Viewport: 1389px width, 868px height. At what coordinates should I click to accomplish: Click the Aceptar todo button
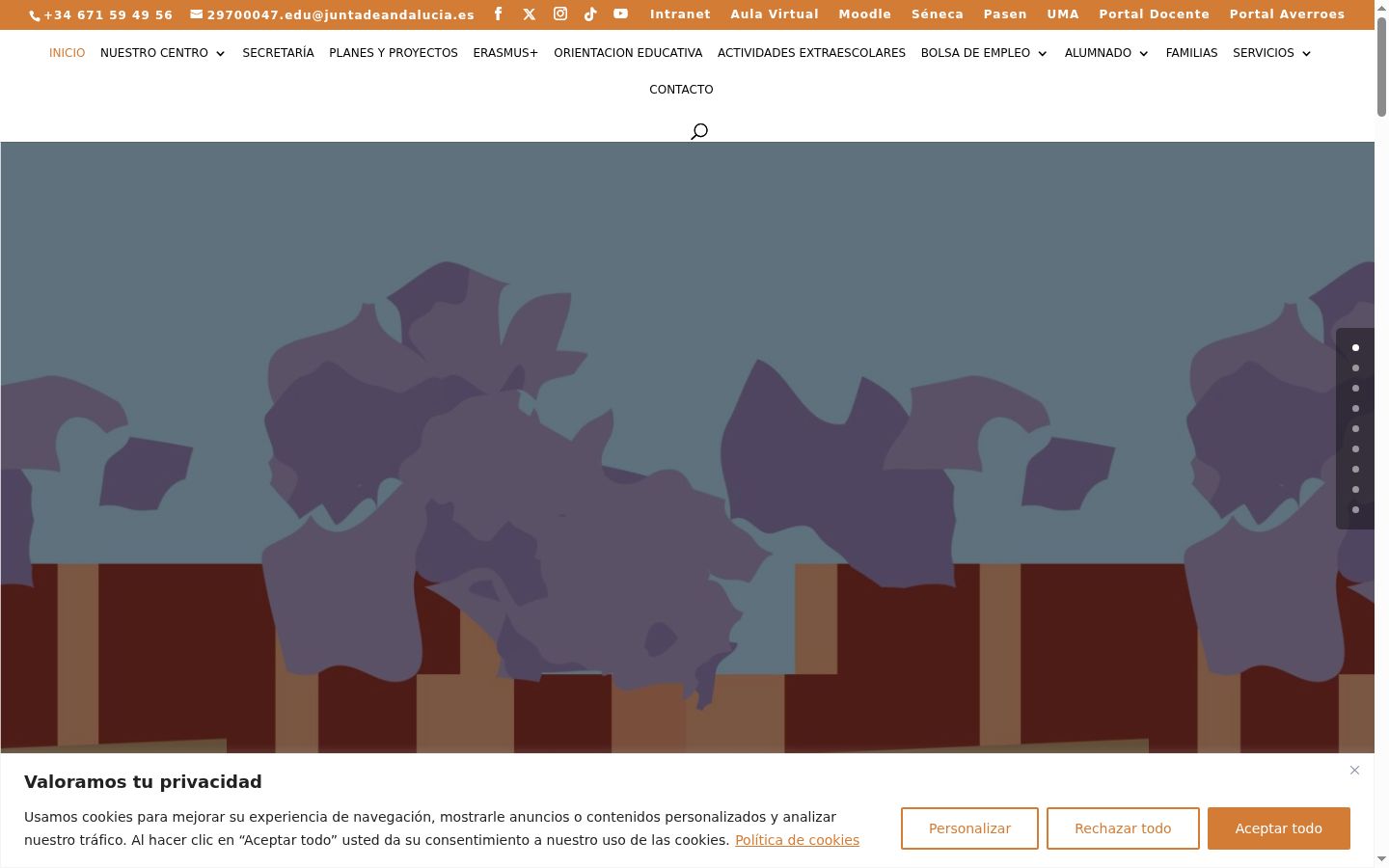pyautogui.click(x=1279, y=828)
